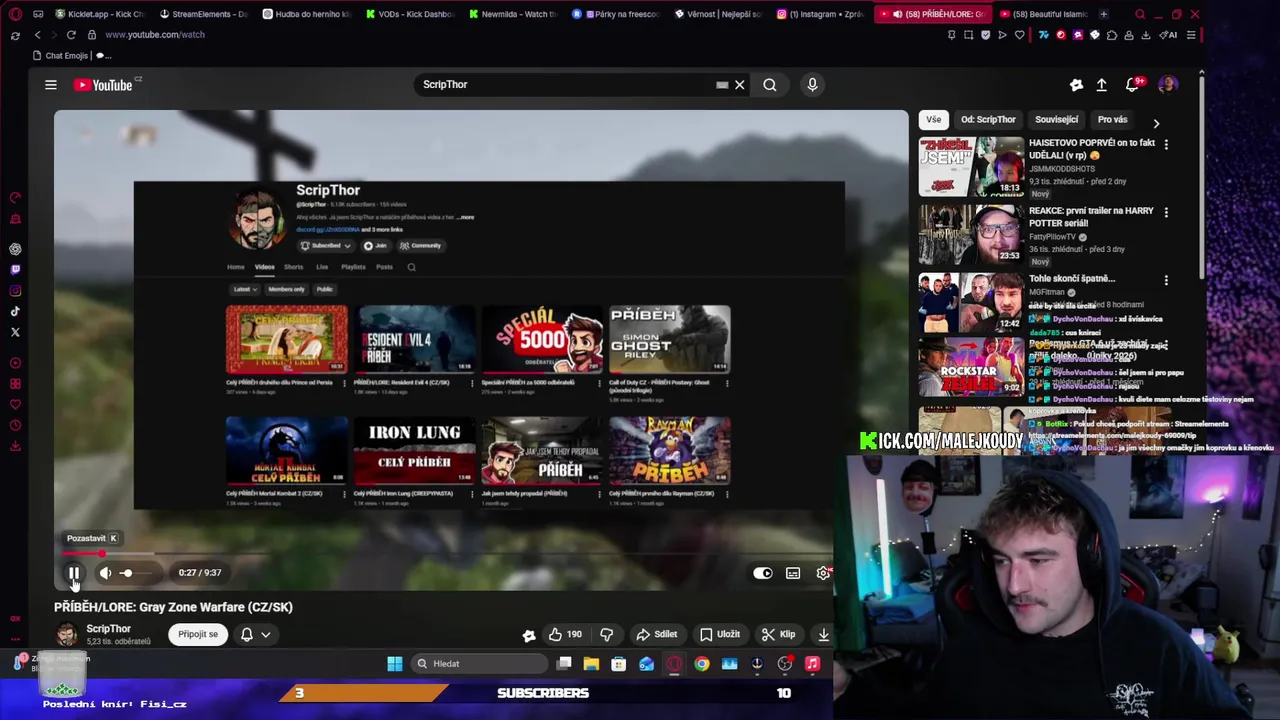Viewport: 1280px width, 720px height.
Task: Open X (Twitter) in the Opera sidebar
Action: [15, 332]
